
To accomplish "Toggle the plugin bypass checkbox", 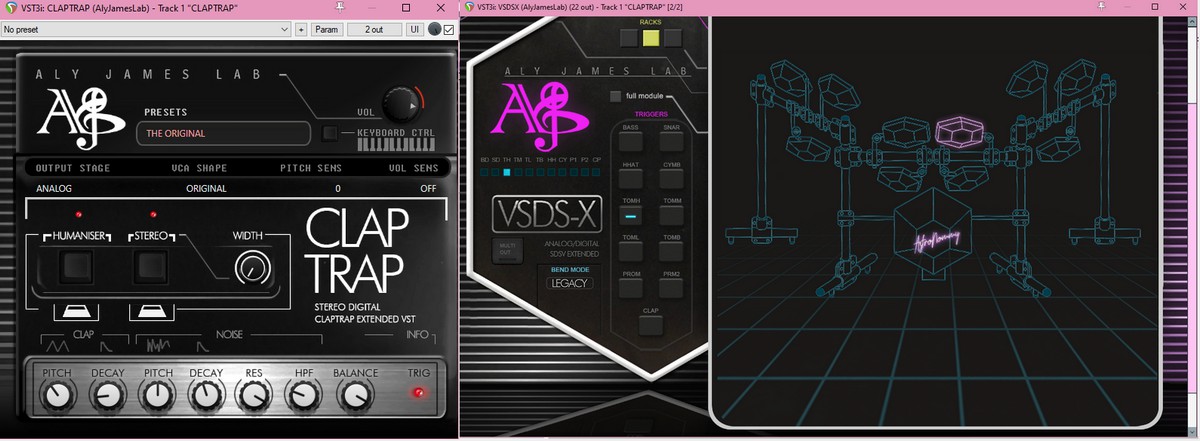I will coord(448,30).
